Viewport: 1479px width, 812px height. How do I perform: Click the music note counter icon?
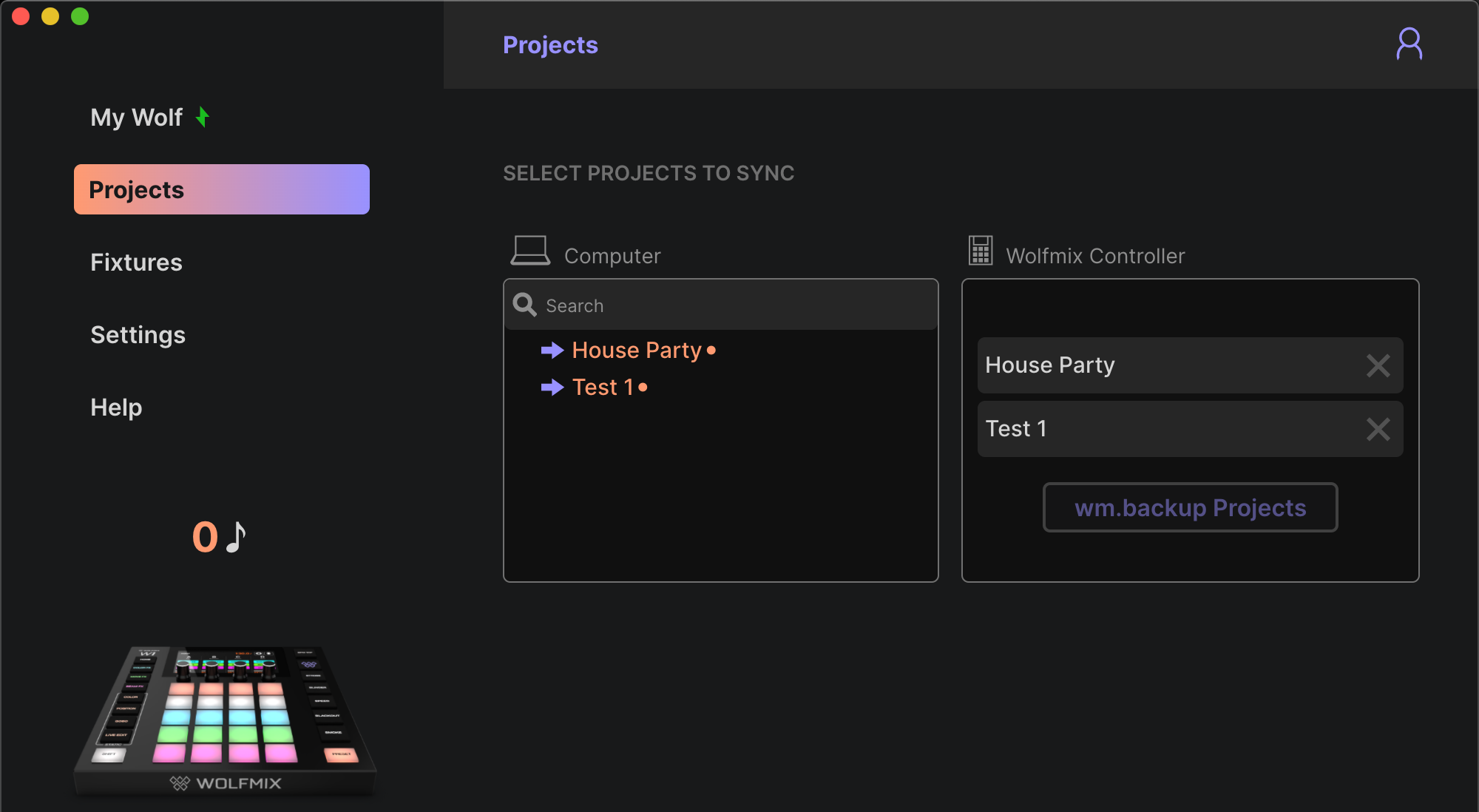[x=236, y=537]
